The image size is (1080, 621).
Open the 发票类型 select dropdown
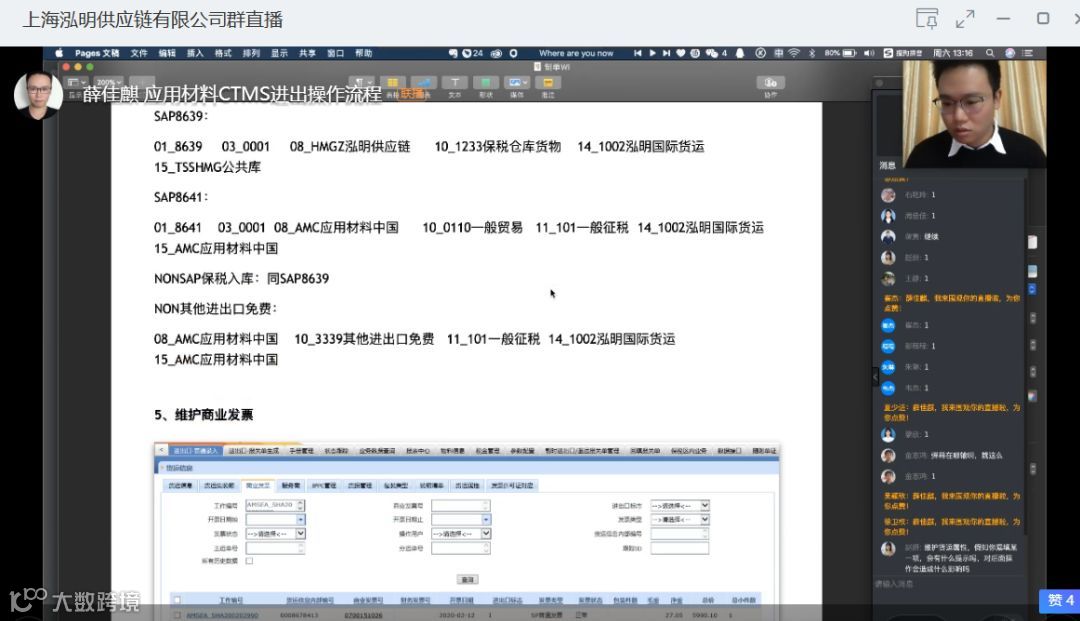(x=680, y=520)
